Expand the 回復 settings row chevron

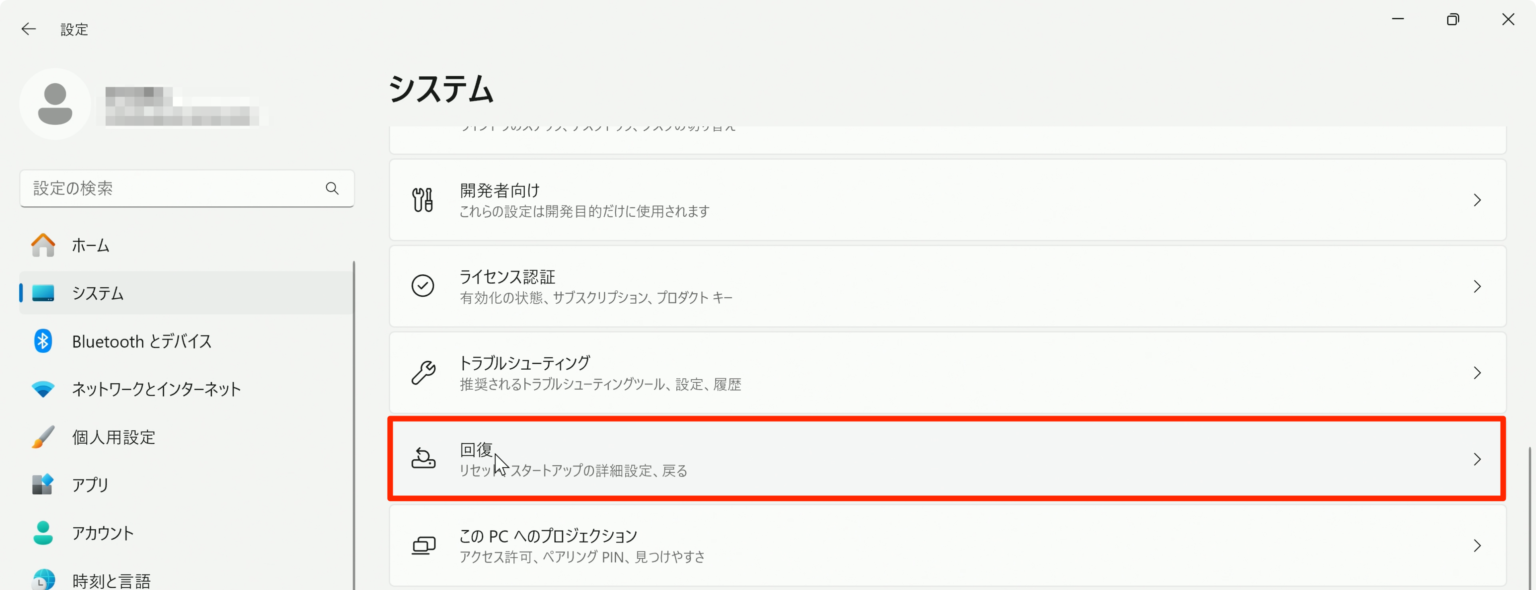(1477, 459)
